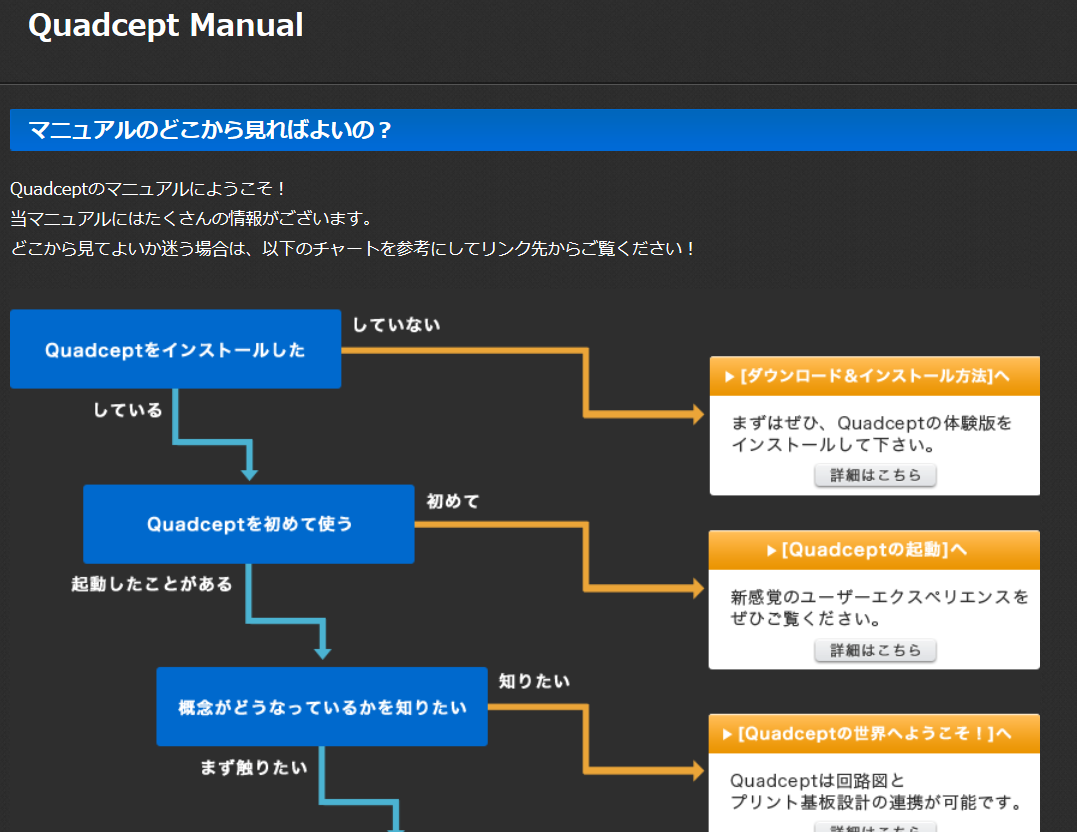Click the まず触りたい branch label
This screenshot has width=1077, height=832.
coord(253,767)
